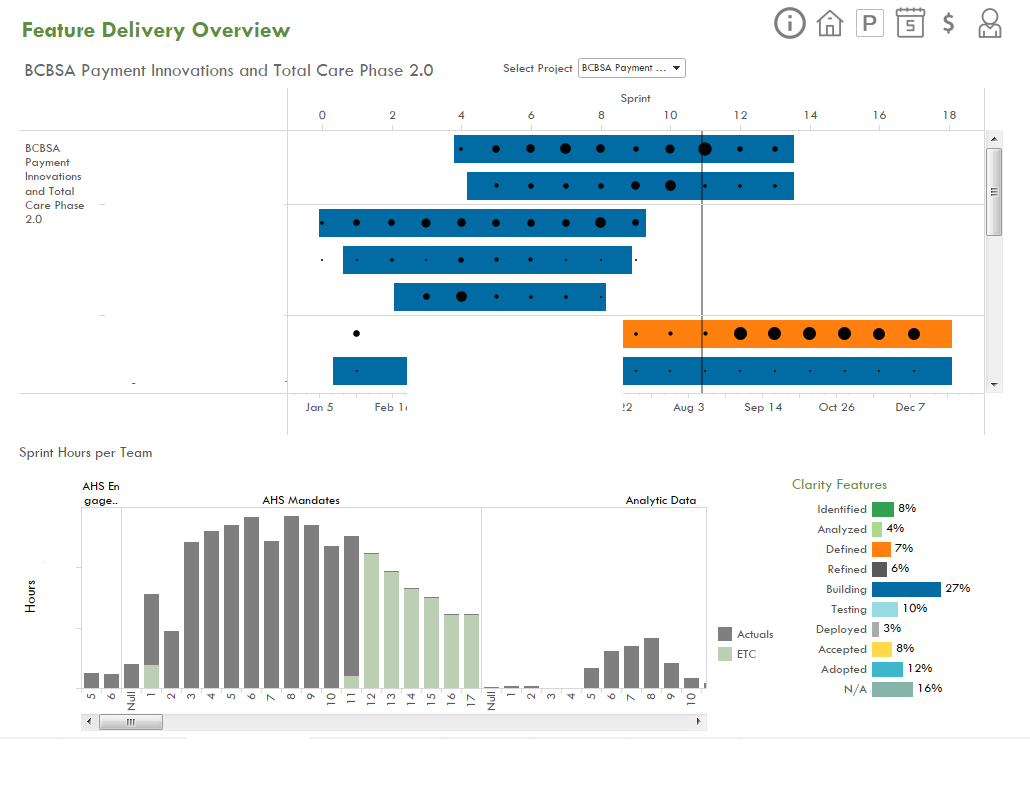
Task: Click the Deployed 3% bar
Action: [876, 629]
